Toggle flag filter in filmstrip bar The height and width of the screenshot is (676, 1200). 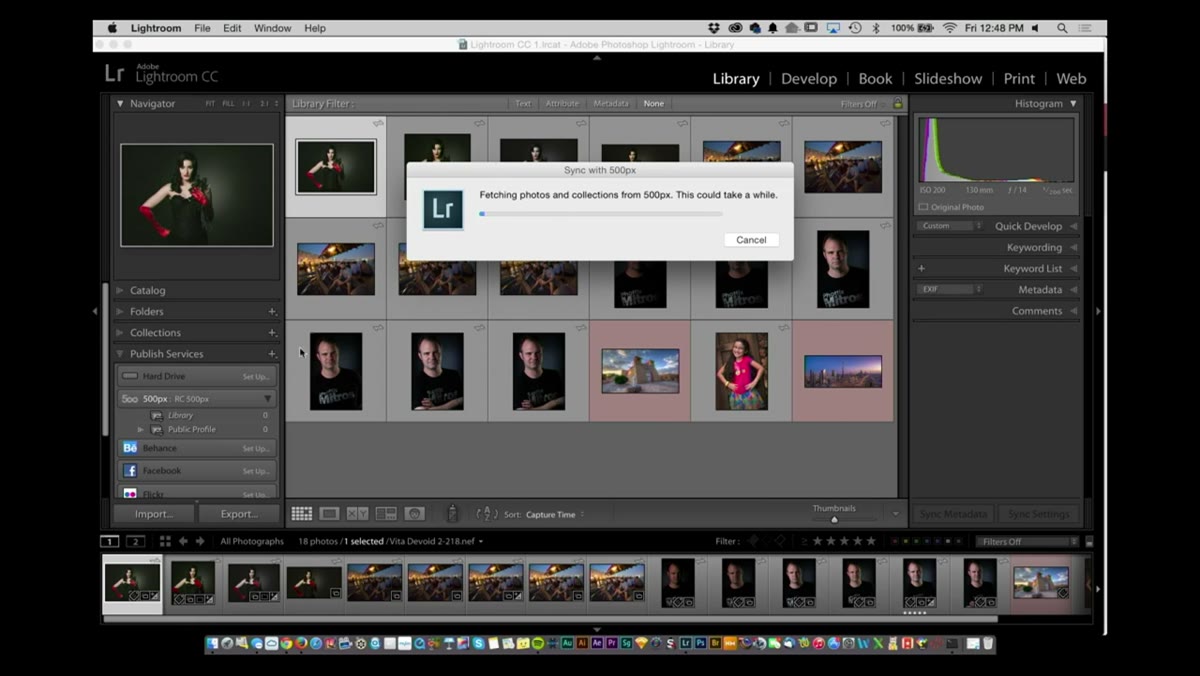754,541
